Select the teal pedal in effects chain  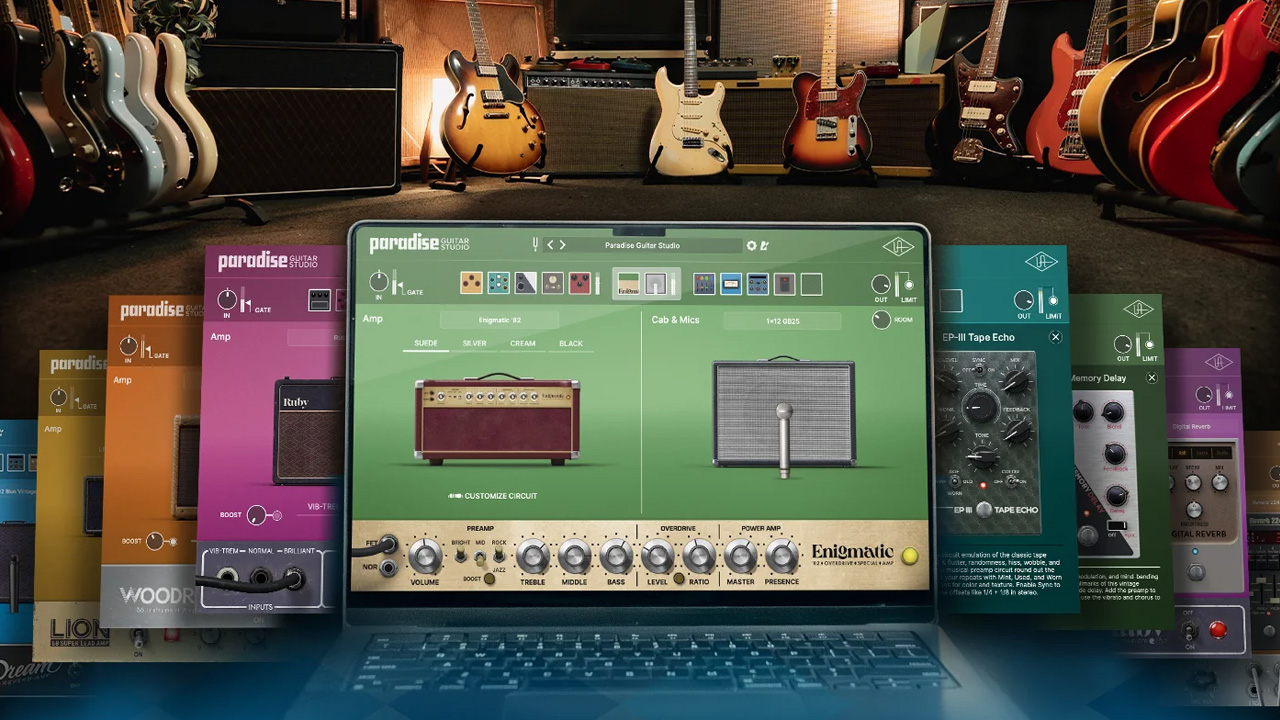498,284
